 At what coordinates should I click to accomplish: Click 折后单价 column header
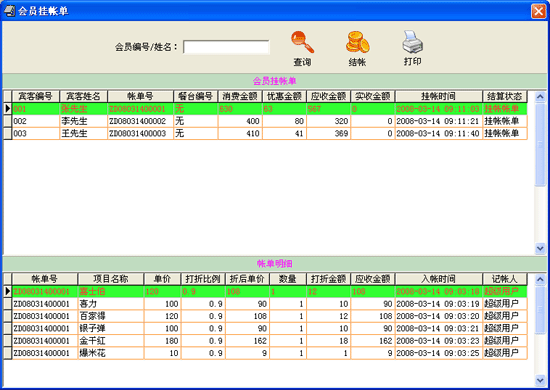tap(247, 279)
